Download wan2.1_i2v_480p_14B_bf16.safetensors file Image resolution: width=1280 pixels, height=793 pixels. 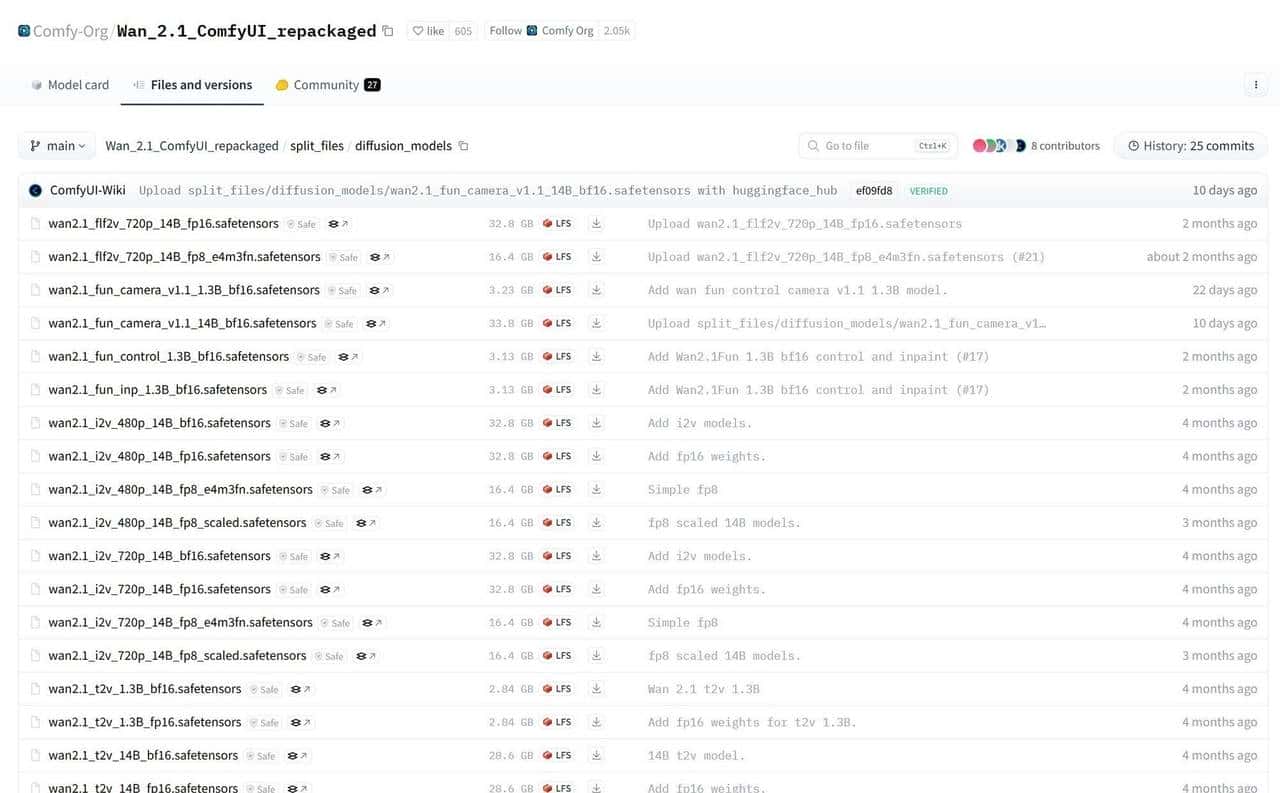597,423
